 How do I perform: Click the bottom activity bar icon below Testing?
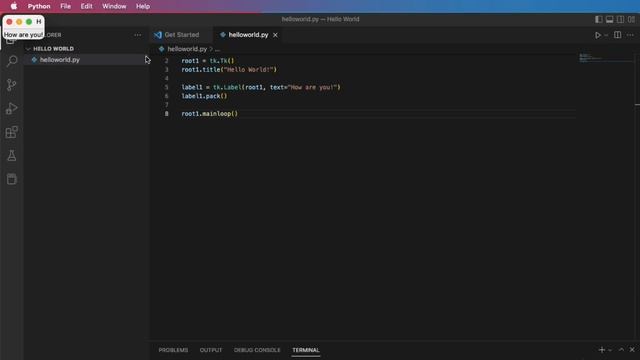coord(12,179)
